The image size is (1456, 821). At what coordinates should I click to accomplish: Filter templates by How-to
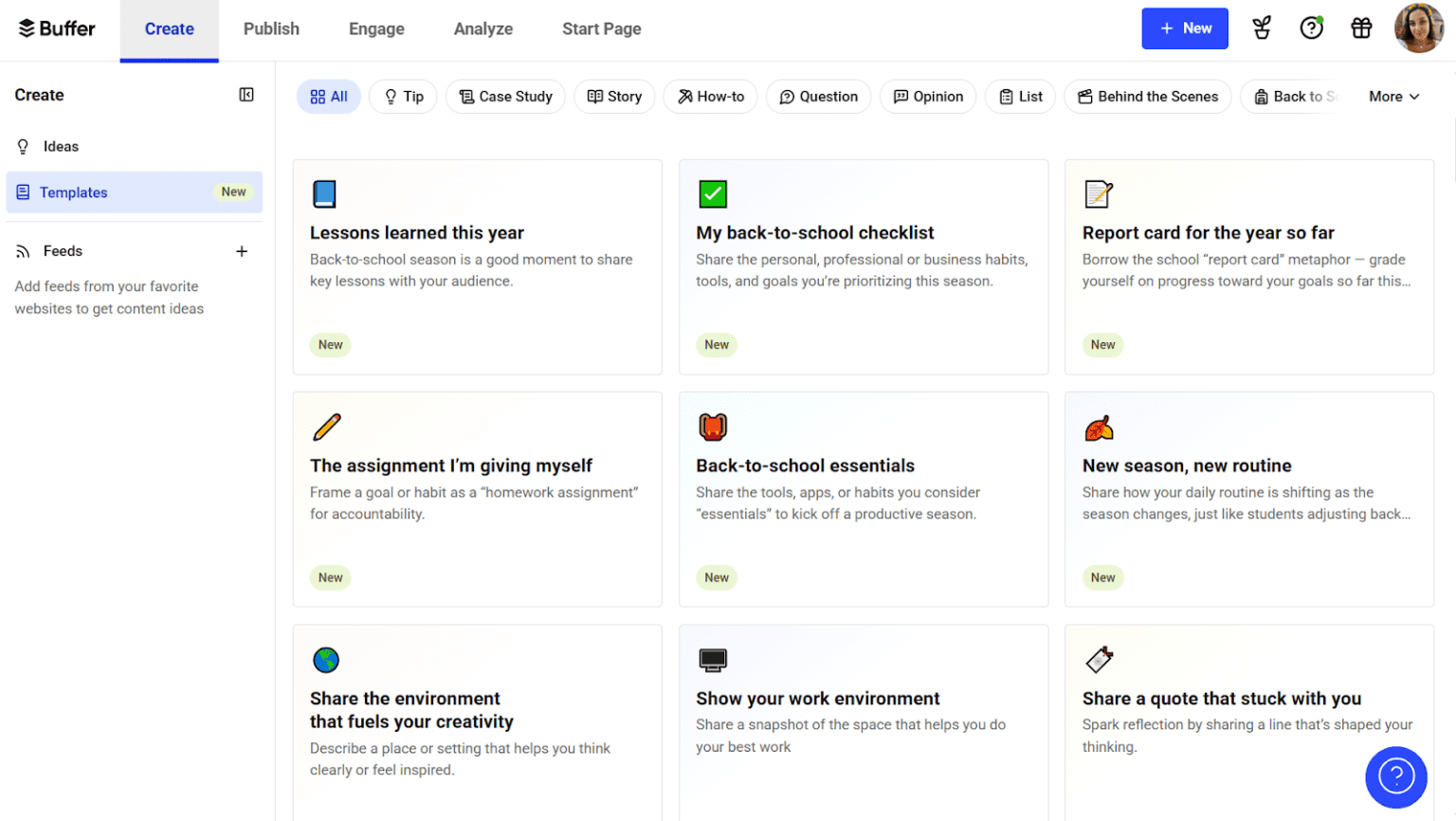[x=710, y=97]
